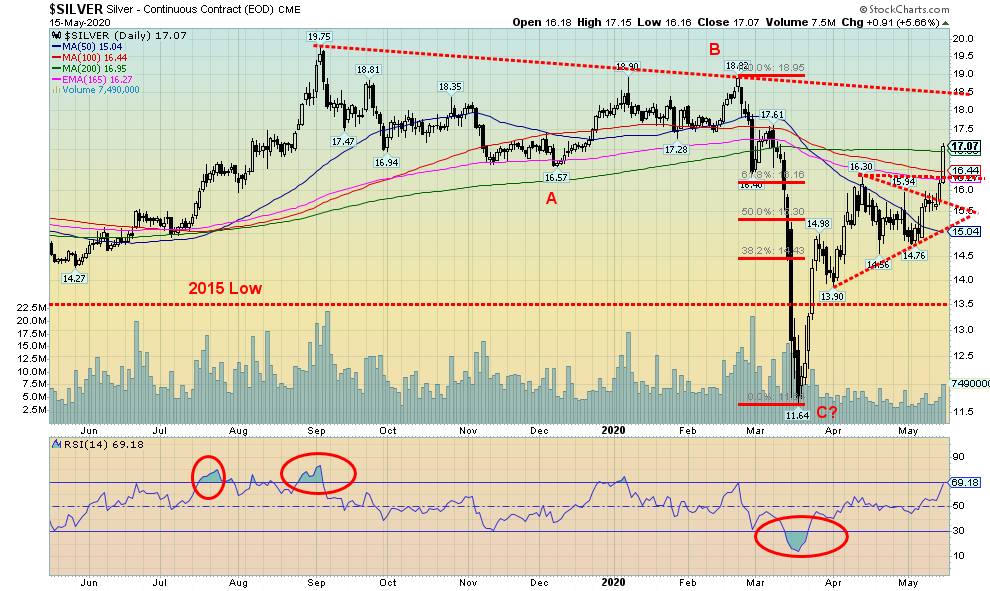Click the 19.75 peak price label
Screen dimensions: 990x591
320,36
